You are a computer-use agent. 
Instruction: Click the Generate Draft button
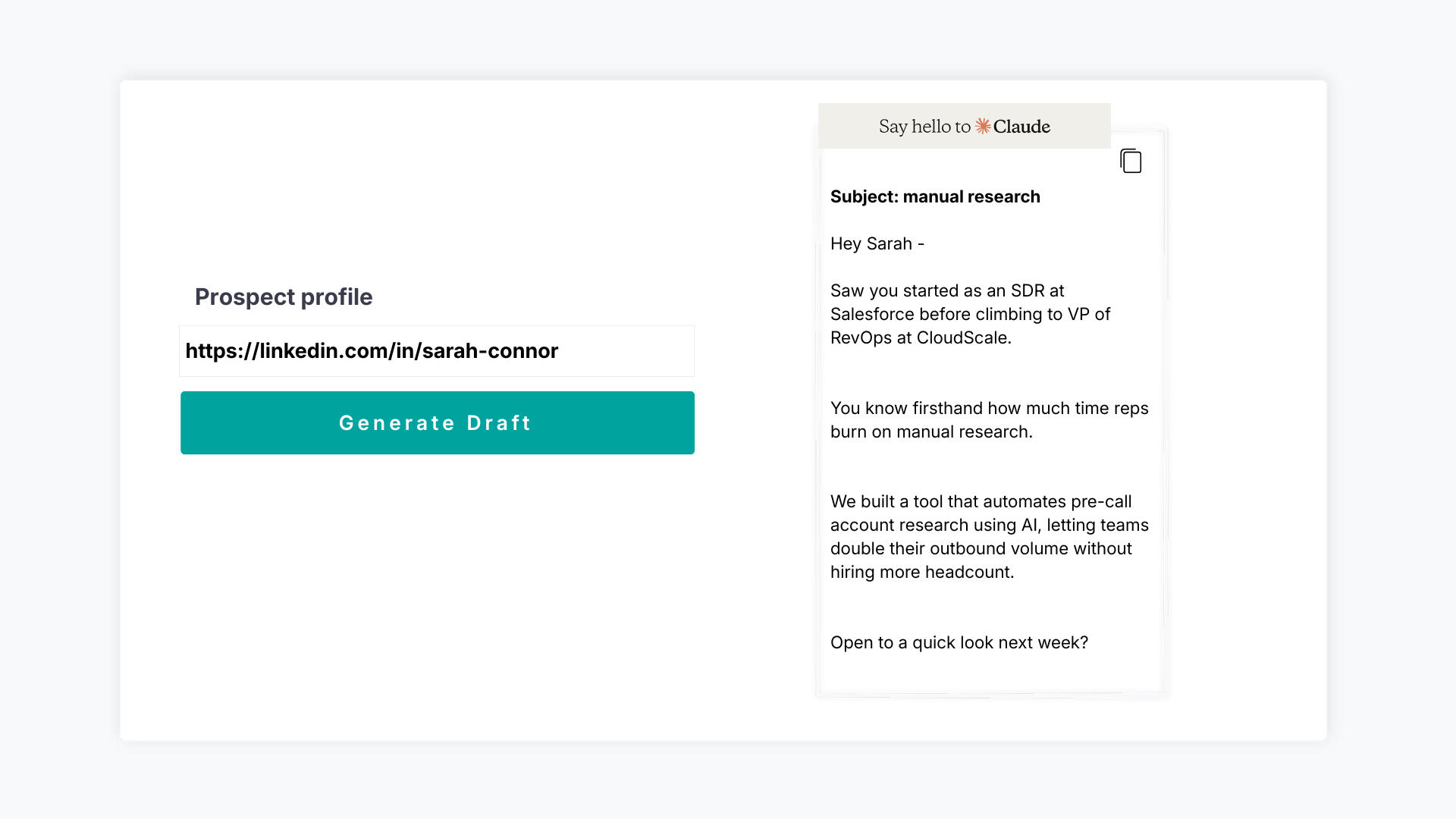tap(437, 422)
